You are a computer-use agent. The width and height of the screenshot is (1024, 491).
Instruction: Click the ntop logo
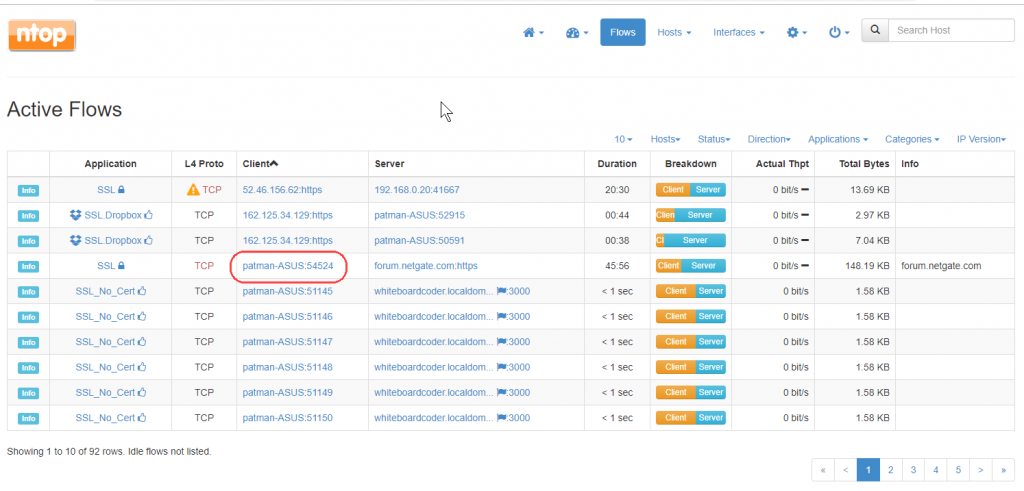point(42,35)
